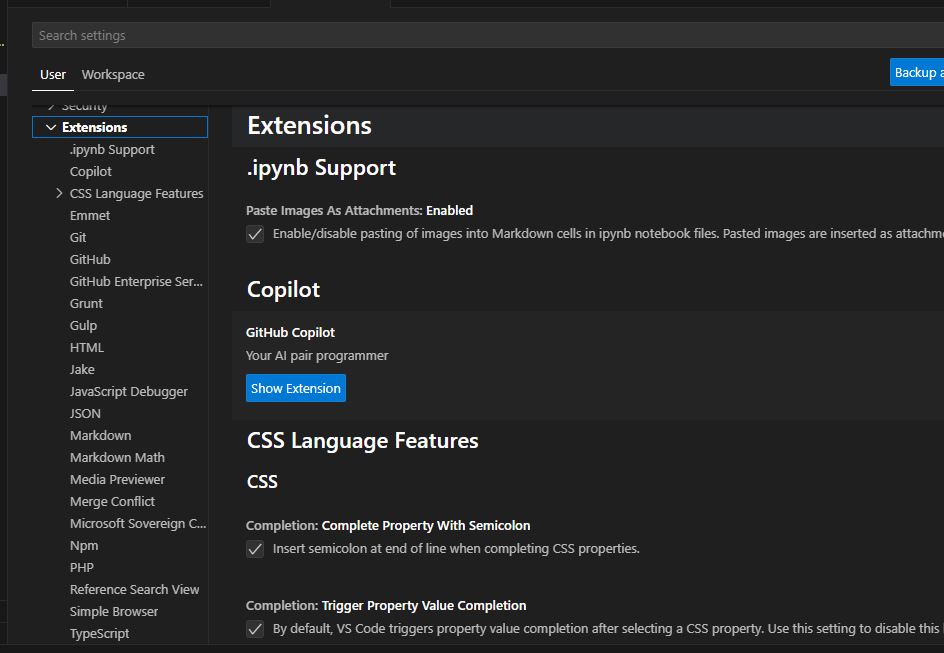Viewport: 944px width, 653px height.
Task: Click the CSS Language Features heading
Action: (x=362, y=441)
